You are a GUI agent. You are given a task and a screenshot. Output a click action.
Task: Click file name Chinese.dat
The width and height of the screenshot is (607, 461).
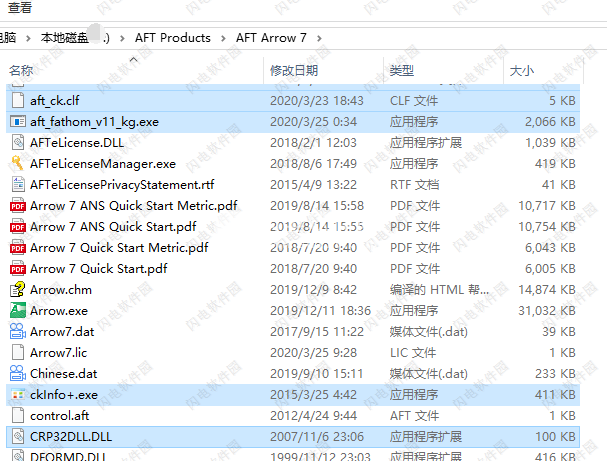(x=63, y=374)
